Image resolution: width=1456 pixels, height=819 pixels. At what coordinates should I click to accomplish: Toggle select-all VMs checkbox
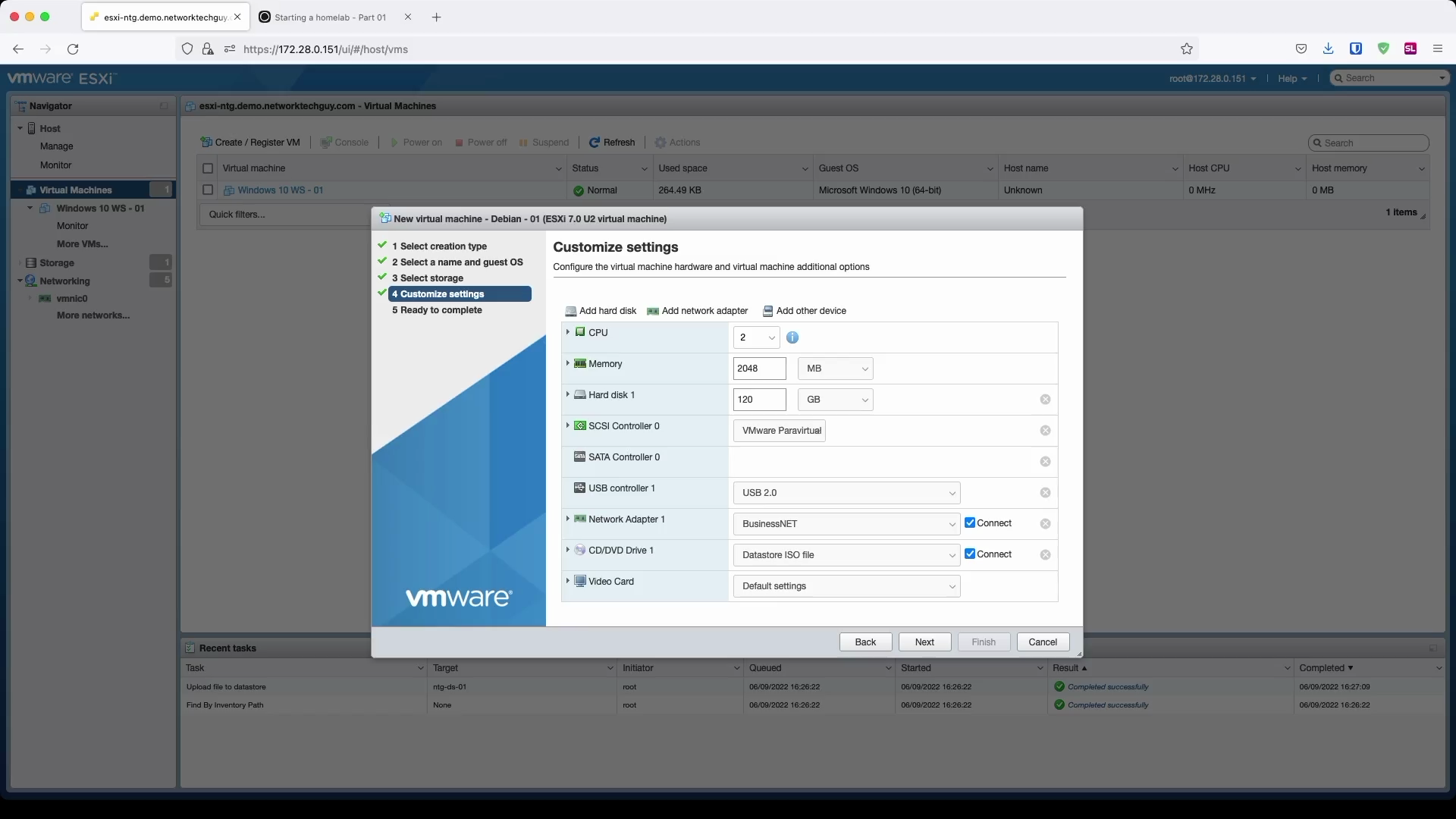pos(208,168)
